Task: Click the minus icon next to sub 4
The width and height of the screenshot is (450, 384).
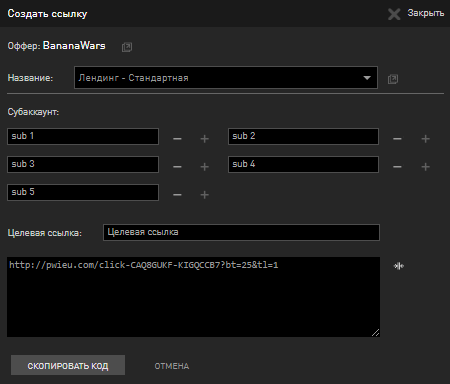Action: [397, 166]
